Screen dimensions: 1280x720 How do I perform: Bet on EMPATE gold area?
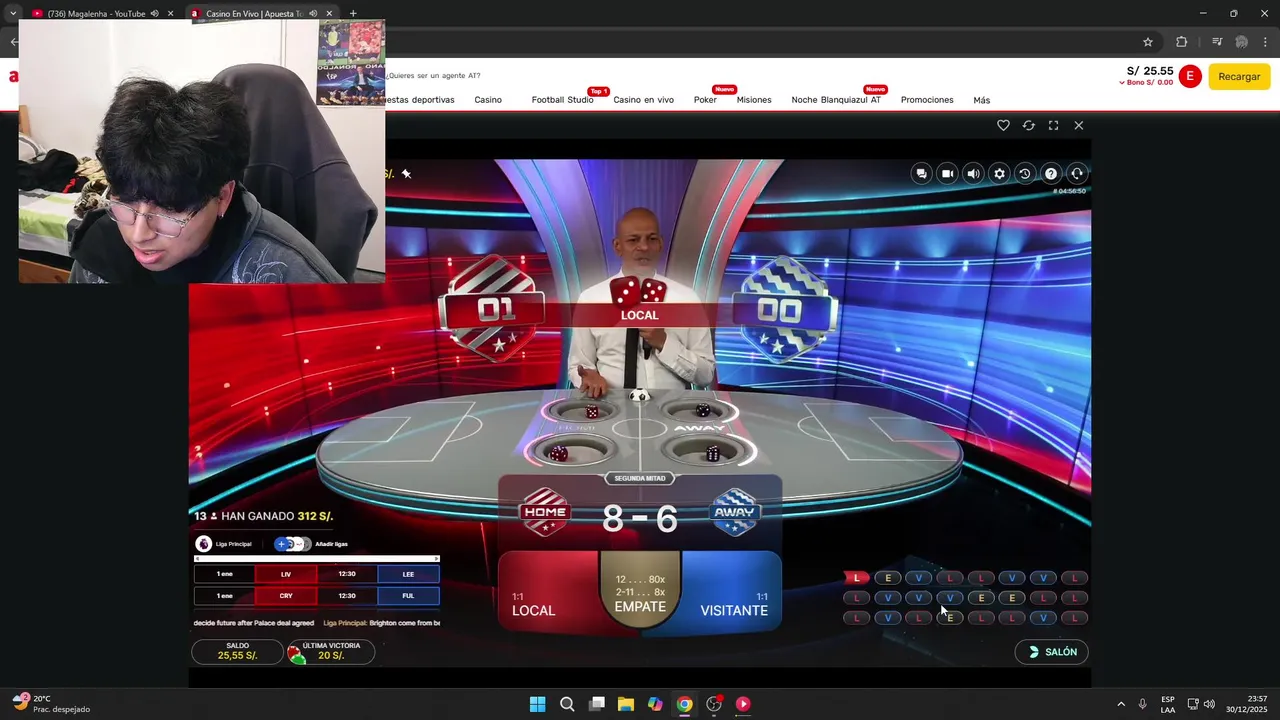[x=640, y=590]
